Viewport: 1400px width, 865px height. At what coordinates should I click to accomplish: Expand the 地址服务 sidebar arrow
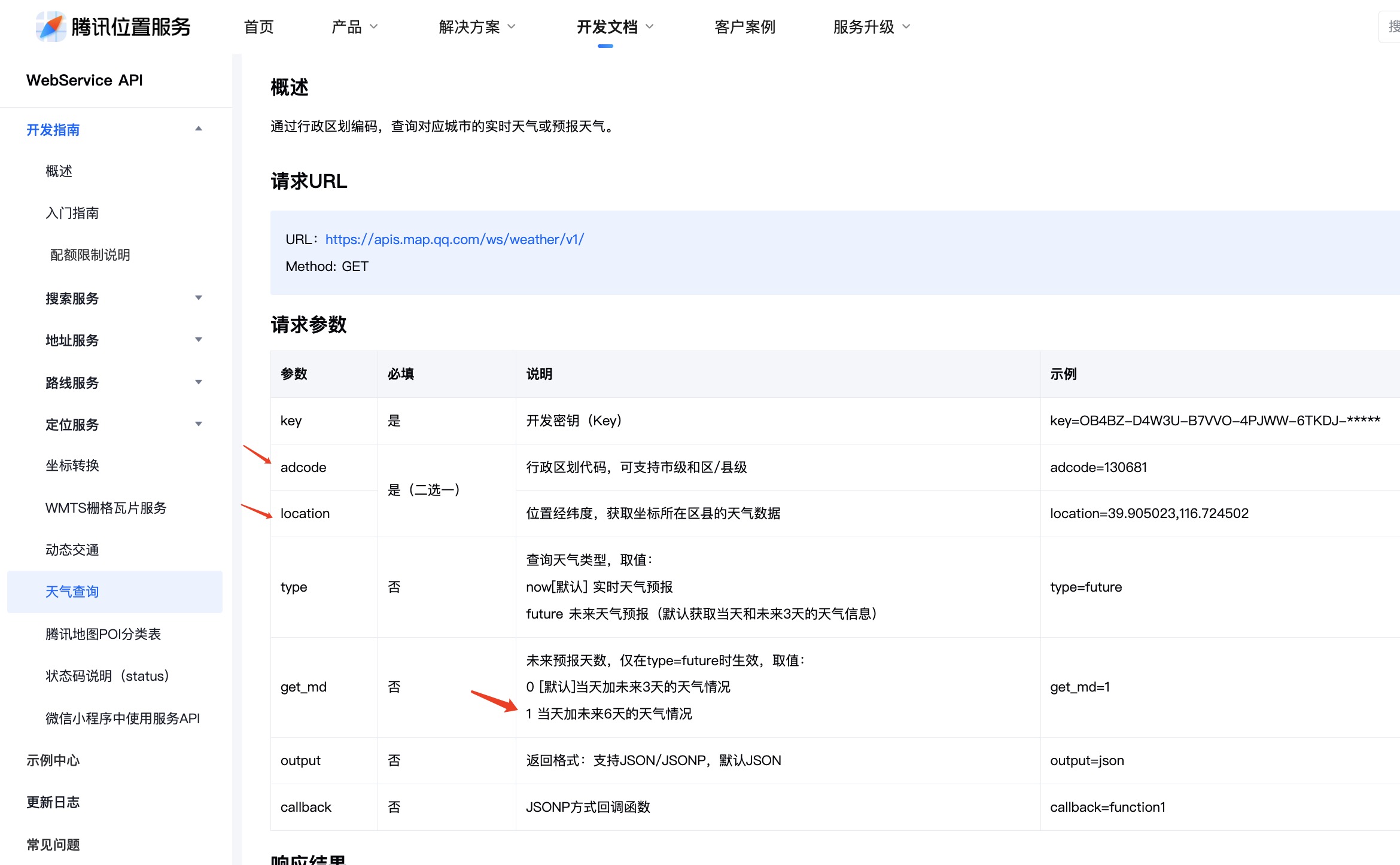pyautogui.click(x=199, y=340)
